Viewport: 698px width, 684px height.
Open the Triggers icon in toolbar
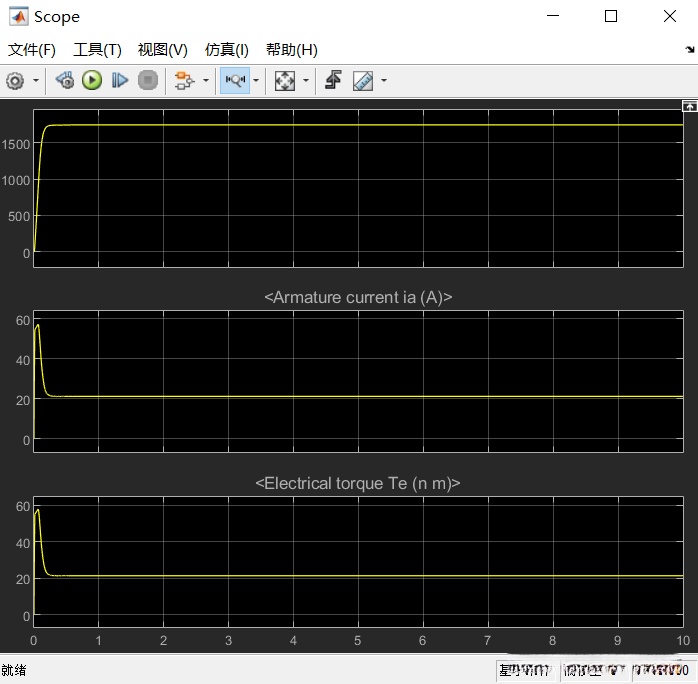pyautogui.click(x=334, y=81)
